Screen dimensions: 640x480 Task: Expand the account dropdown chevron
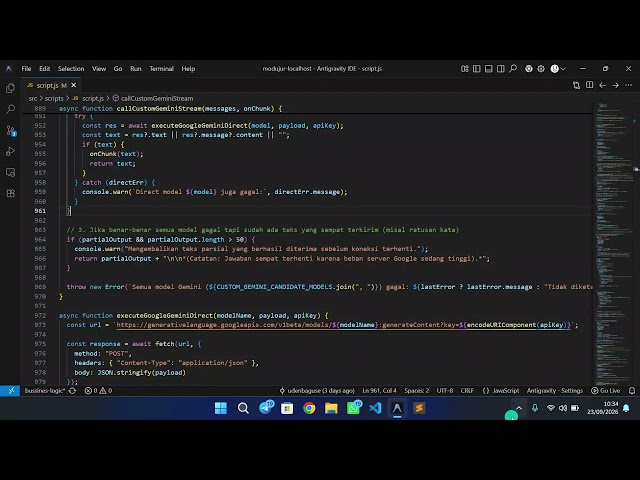(x=563, y=69)
